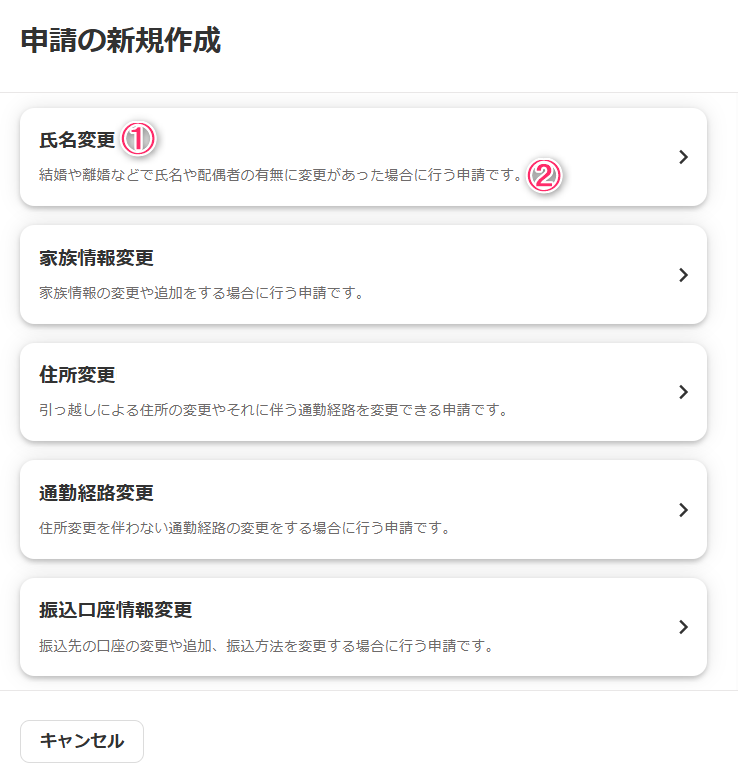Image resolution: width=738 pixels, height=780 pixels.
Task: Click the pink number 2 annotation badge
Action: (x=545, y=176)
